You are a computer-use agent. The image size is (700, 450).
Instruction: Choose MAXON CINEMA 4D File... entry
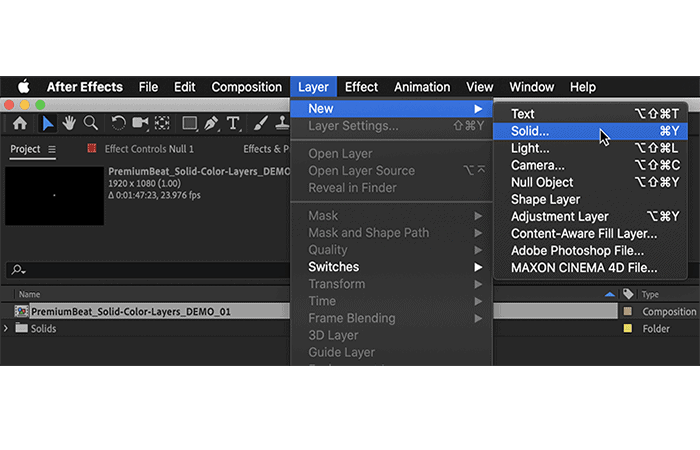(590, 268)
